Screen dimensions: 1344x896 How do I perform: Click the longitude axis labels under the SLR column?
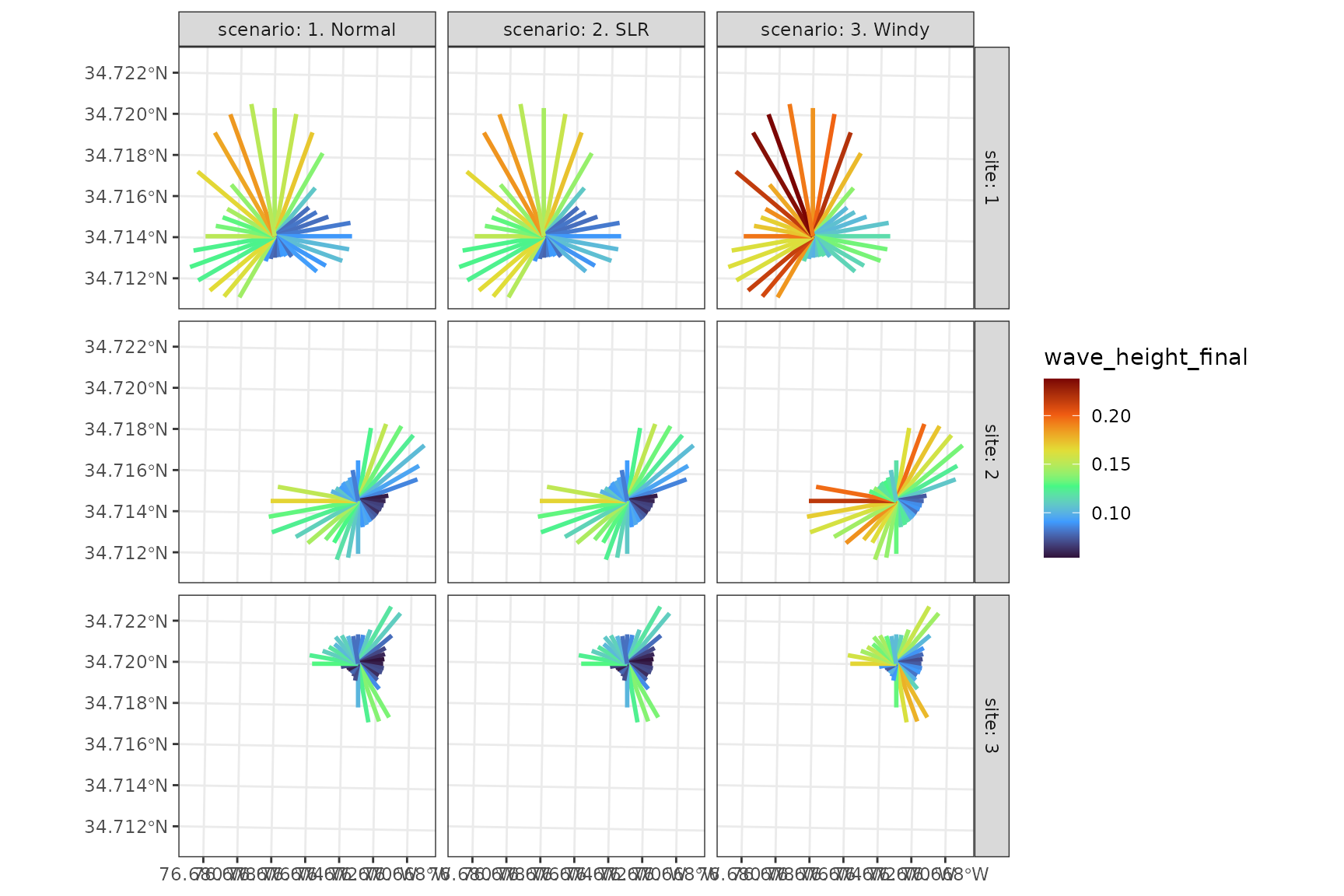(576, 873)
